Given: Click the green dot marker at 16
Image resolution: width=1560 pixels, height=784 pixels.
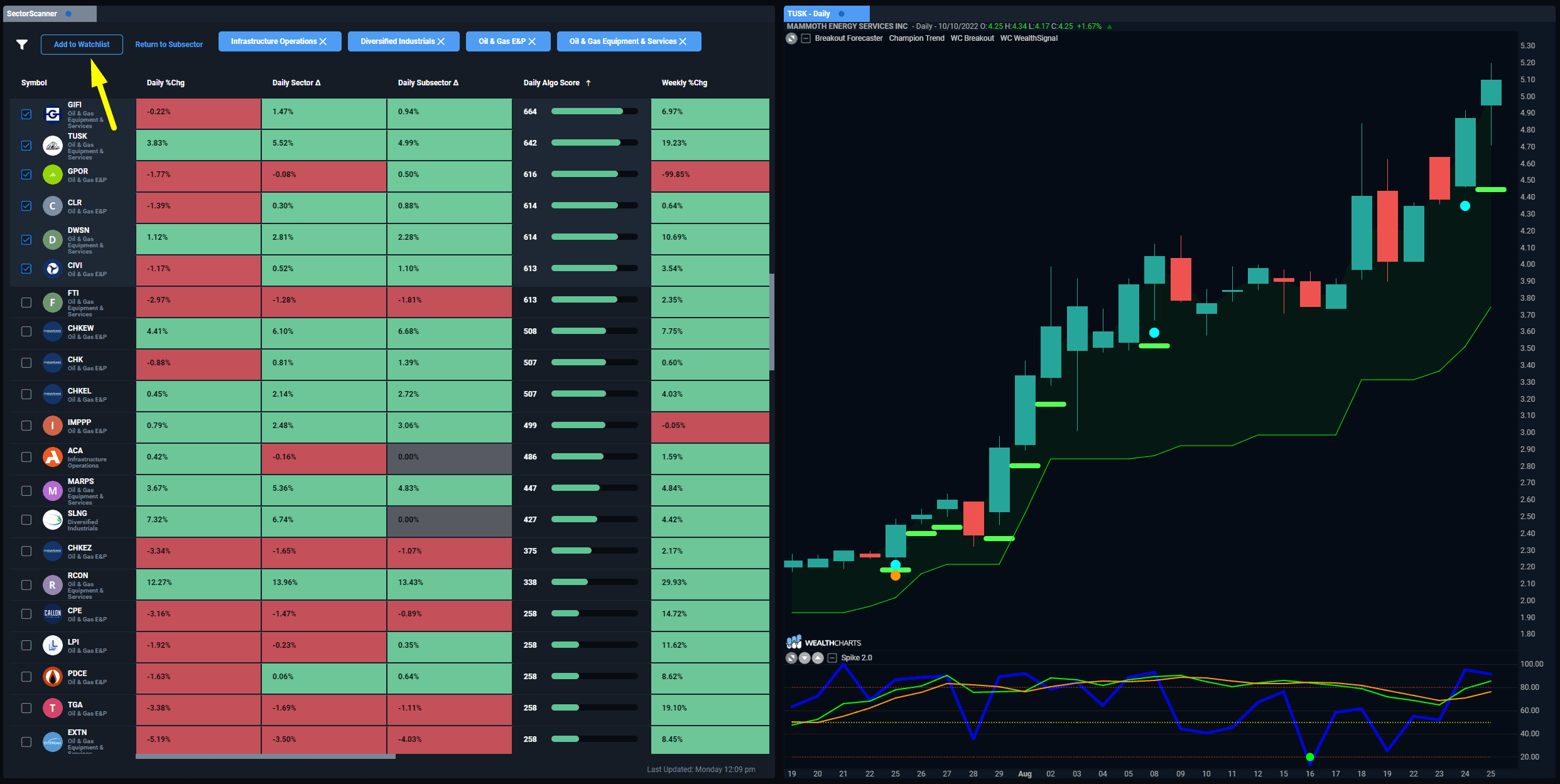Looking at the screenshot, I should [1309, 757].
